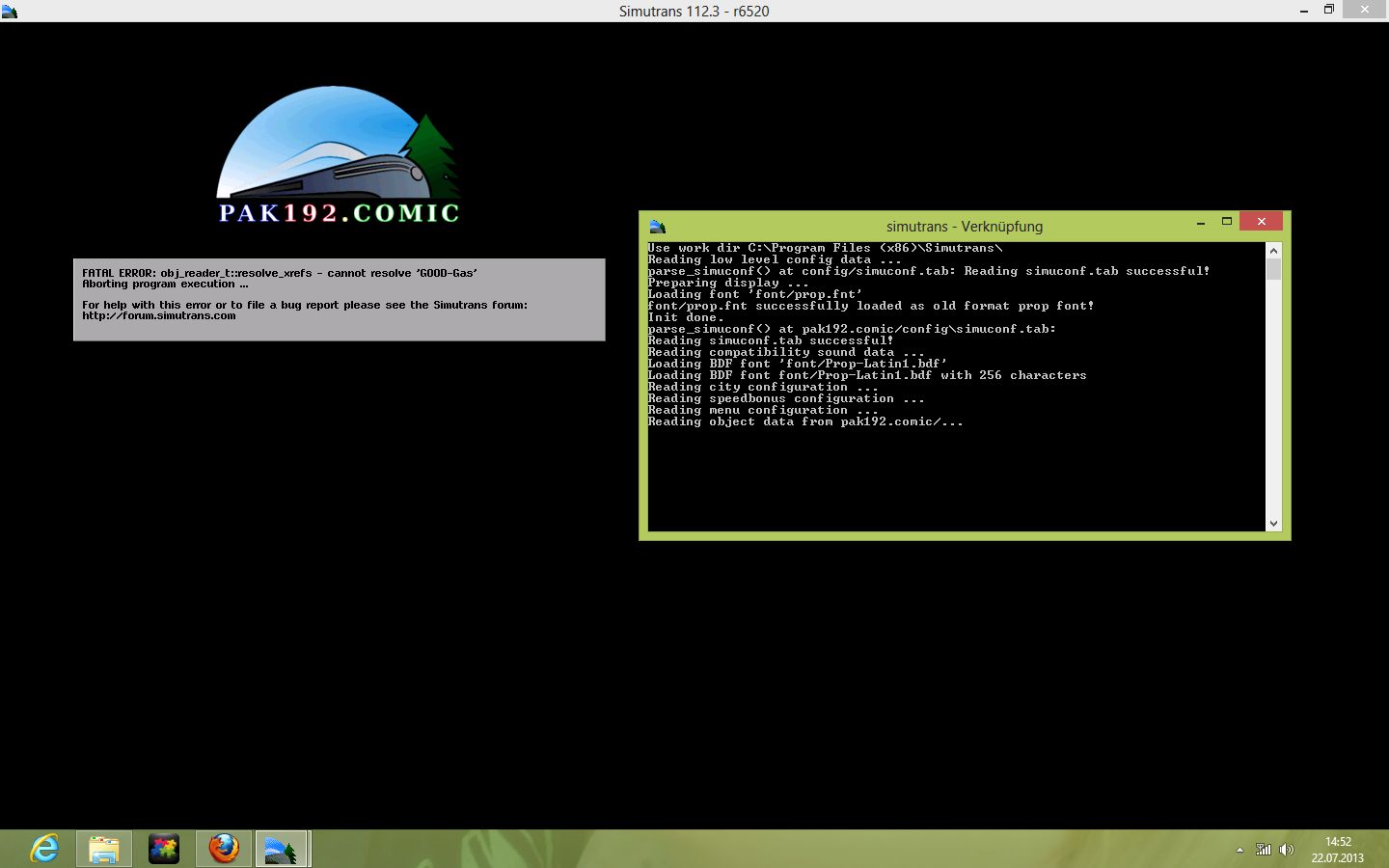Screen dimensions: 1389x868
Task: Switch to Firefox in the taskbar
Action: [x=224, y=849]
